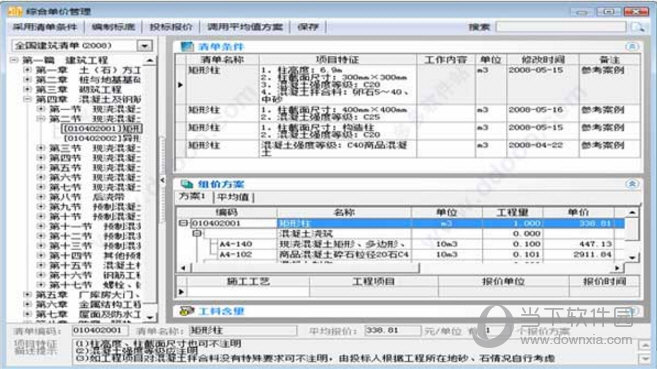
Task: Collapse the 第一篇 建筑工程 node
Action: tap(15, 60)
